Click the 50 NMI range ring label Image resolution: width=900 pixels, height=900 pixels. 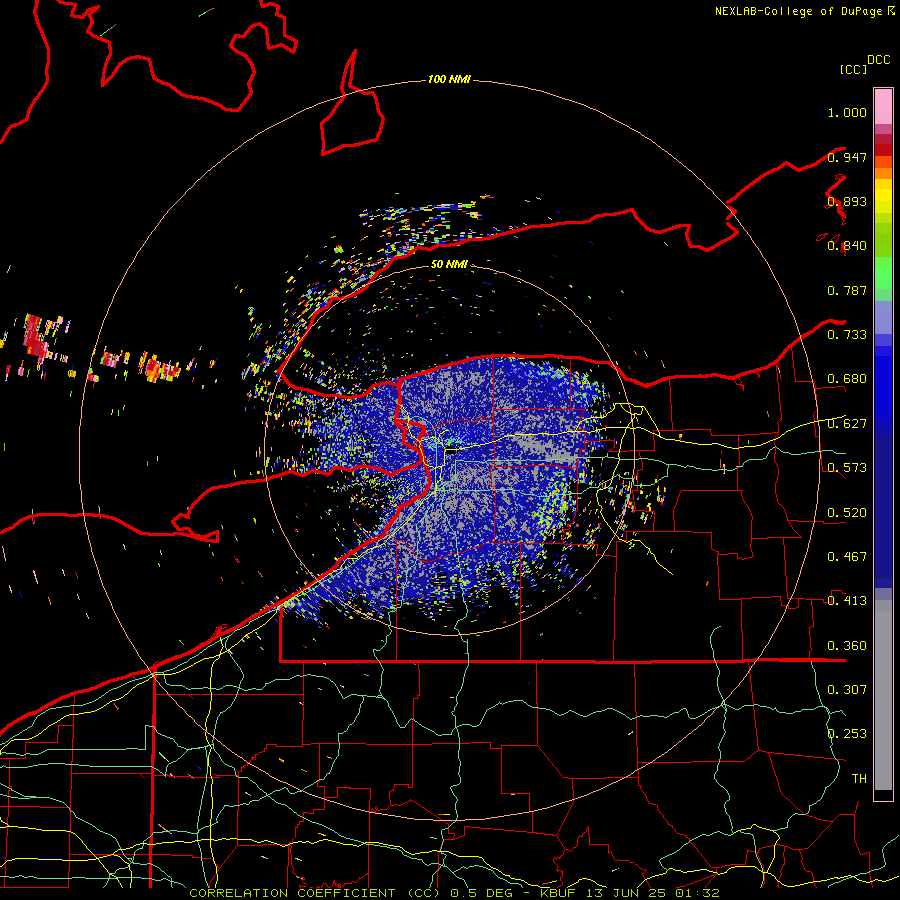click(449, 264)
